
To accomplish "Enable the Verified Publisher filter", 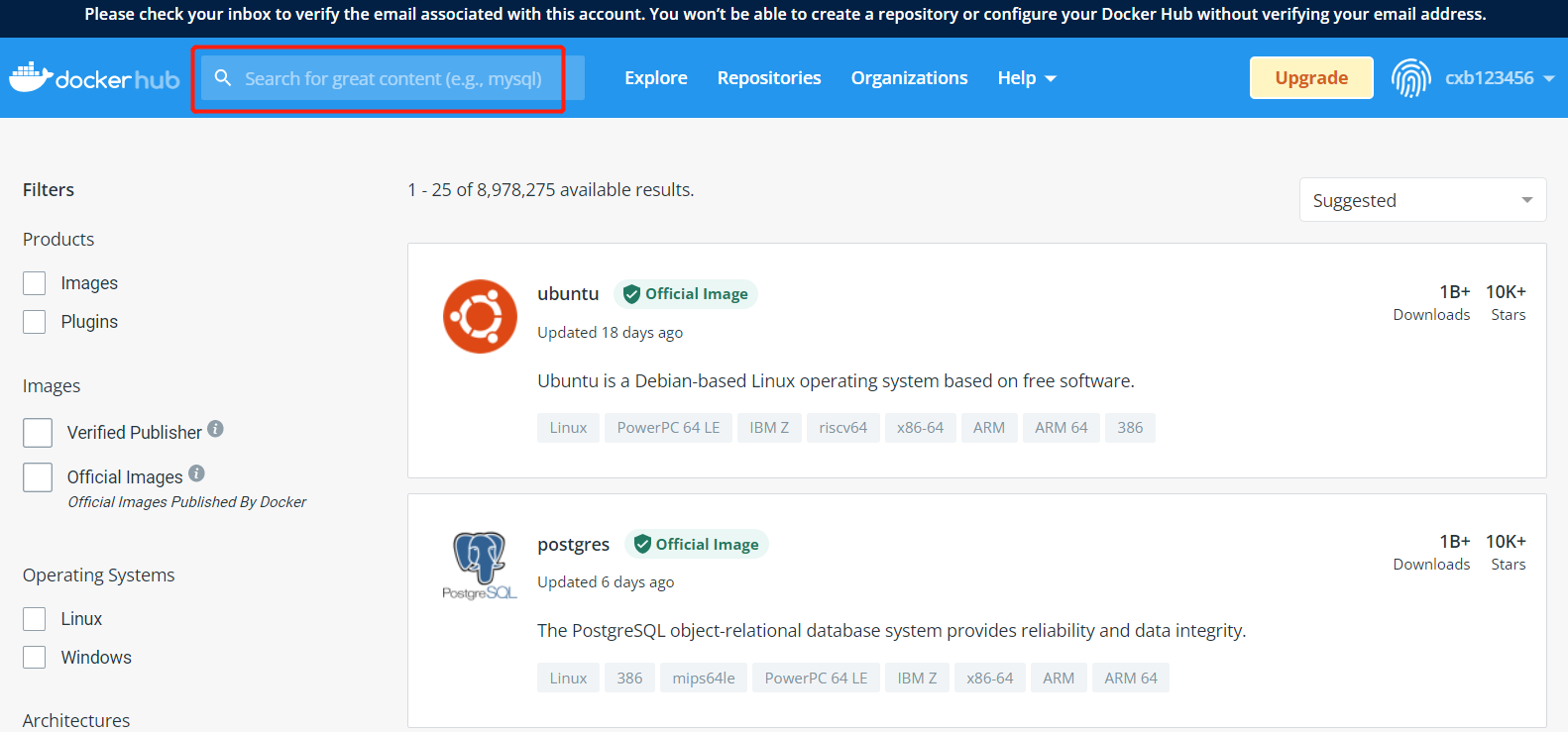I will [38, 433].
